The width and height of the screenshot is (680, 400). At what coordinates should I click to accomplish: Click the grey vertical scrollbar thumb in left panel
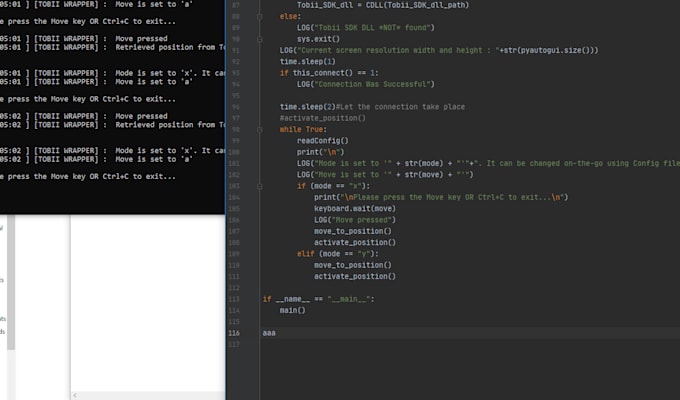[11, 283]
